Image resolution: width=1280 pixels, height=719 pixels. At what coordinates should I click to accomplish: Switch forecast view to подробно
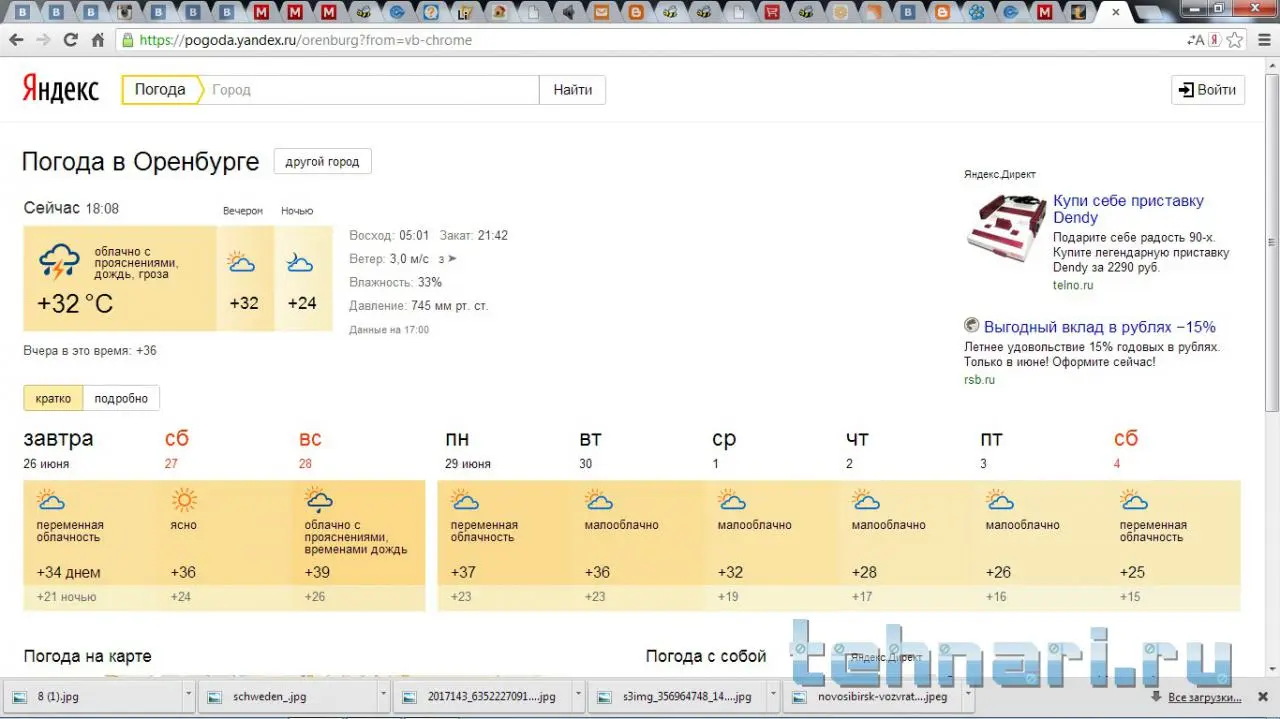[x=121, y=398]
